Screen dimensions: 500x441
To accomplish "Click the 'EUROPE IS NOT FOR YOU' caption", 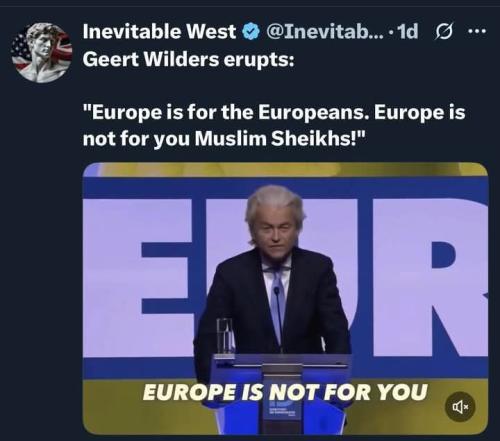I will pyautogui.click(x=285, y=392).
